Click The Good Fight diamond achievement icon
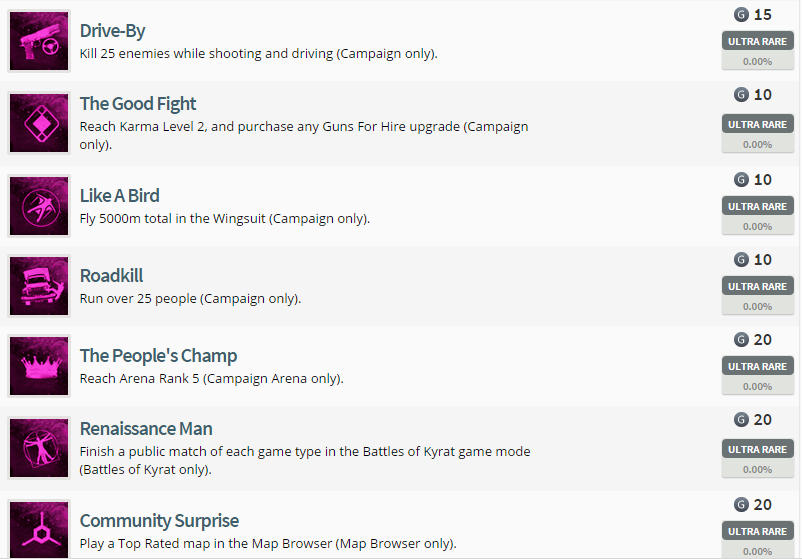The height and width of the screenshot is (559, 802). [x=39, y=123]
